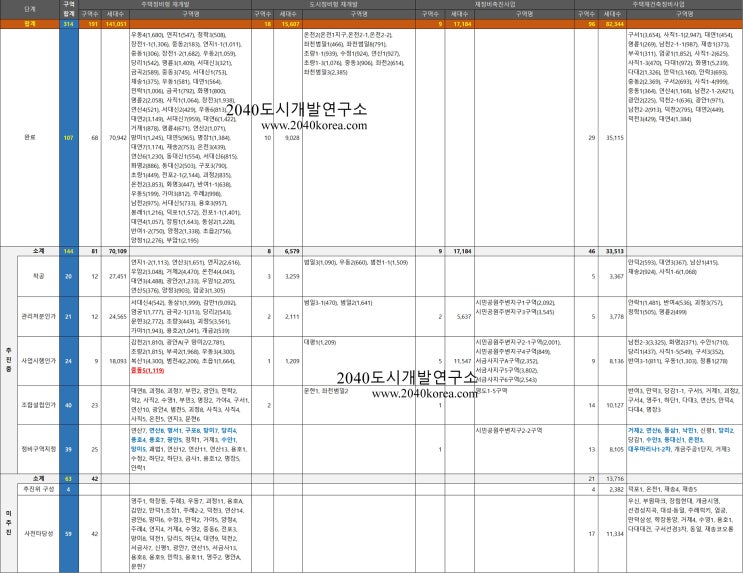
Task: Select the vertical 추진중 group label
Action: (x=9, y=360)
